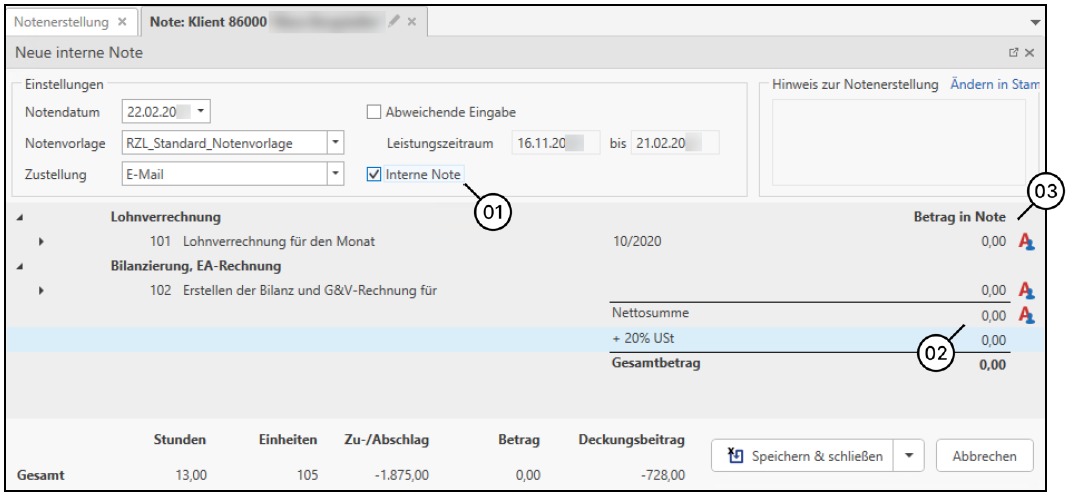Click pencil icon in Note Klient tab
Image resolution: width=1068 pixels, height=498 pixels.
click(394, 22)
